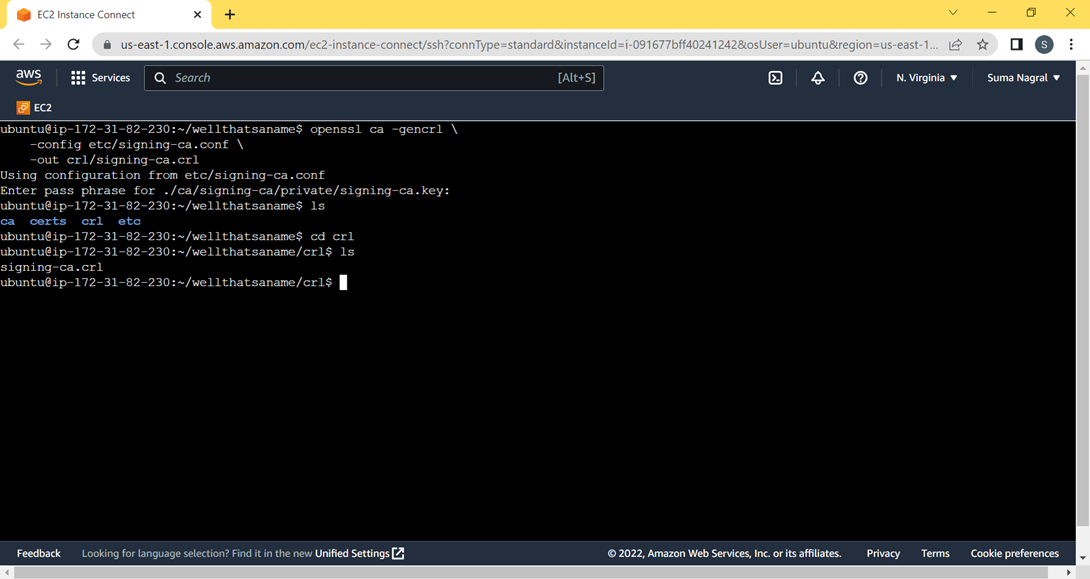This screenshot has width=1090, height=579.
Task: Click the Feedback button
Action: [38, 553]
